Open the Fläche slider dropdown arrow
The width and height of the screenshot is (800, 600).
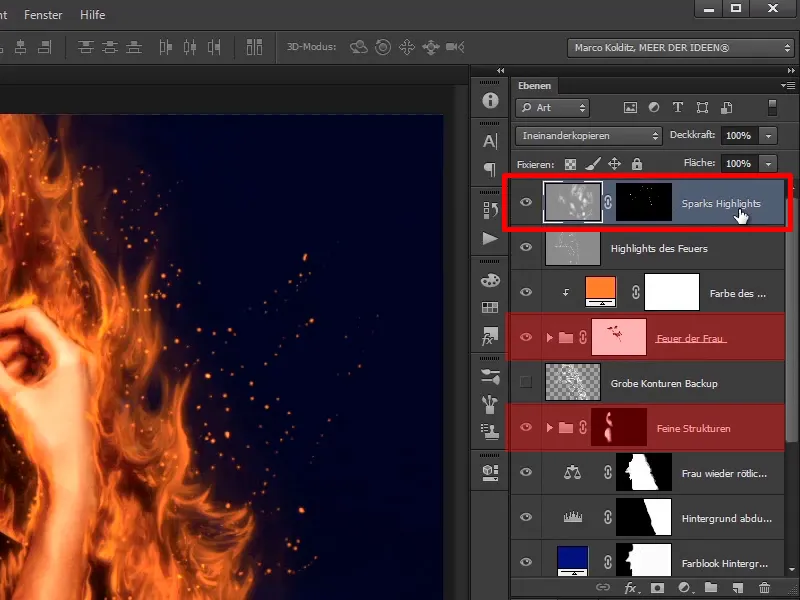click(x=768, y=164)
